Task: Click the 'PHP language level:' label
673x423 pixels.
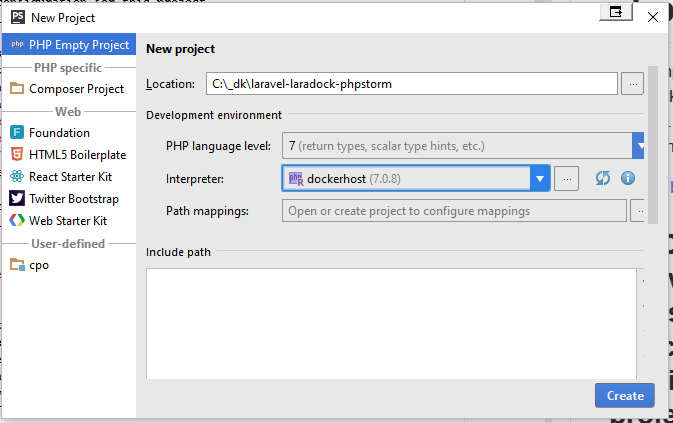Action: (218, 146)
